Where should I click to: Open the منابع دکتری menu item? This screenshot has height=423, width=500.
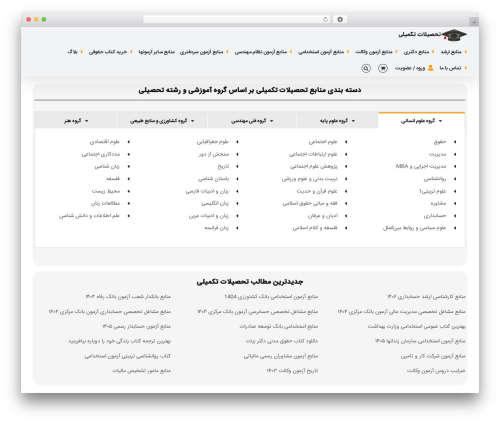click(416, 52)
